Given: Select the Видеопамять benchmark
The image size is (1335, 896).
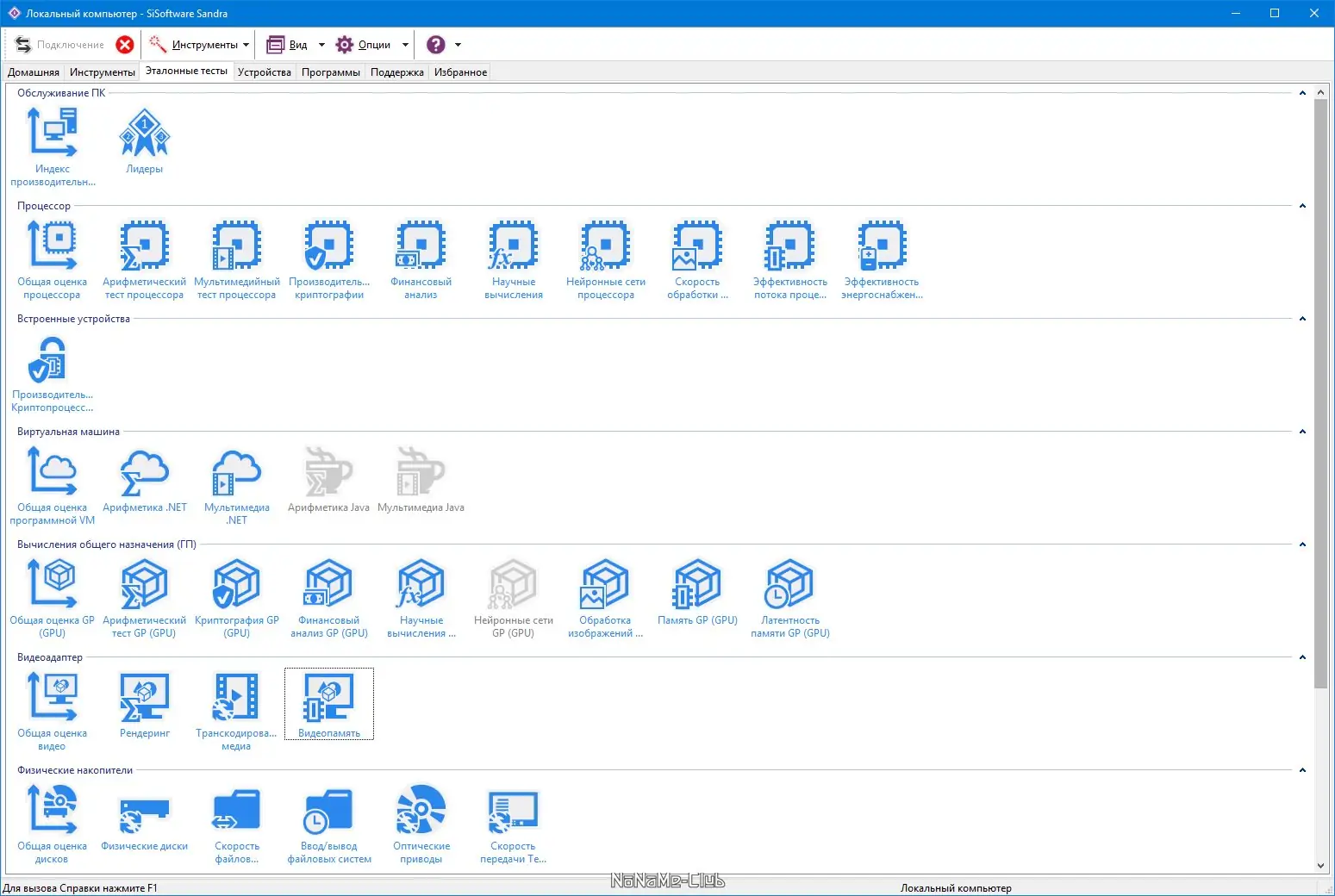Looking at the screenshot, I should tap(329, 704).
